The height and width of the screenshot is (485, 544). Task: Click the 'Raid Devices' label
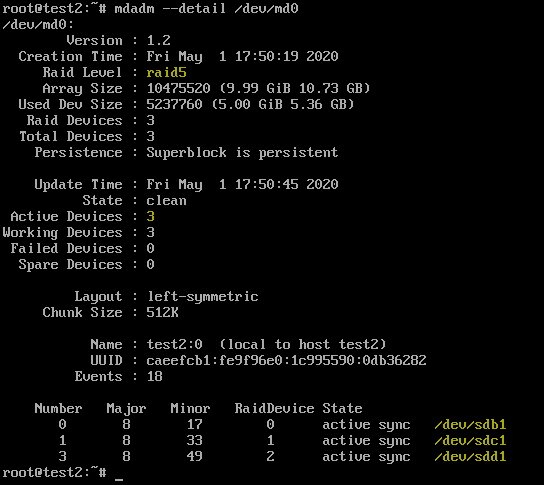point(75,120)
